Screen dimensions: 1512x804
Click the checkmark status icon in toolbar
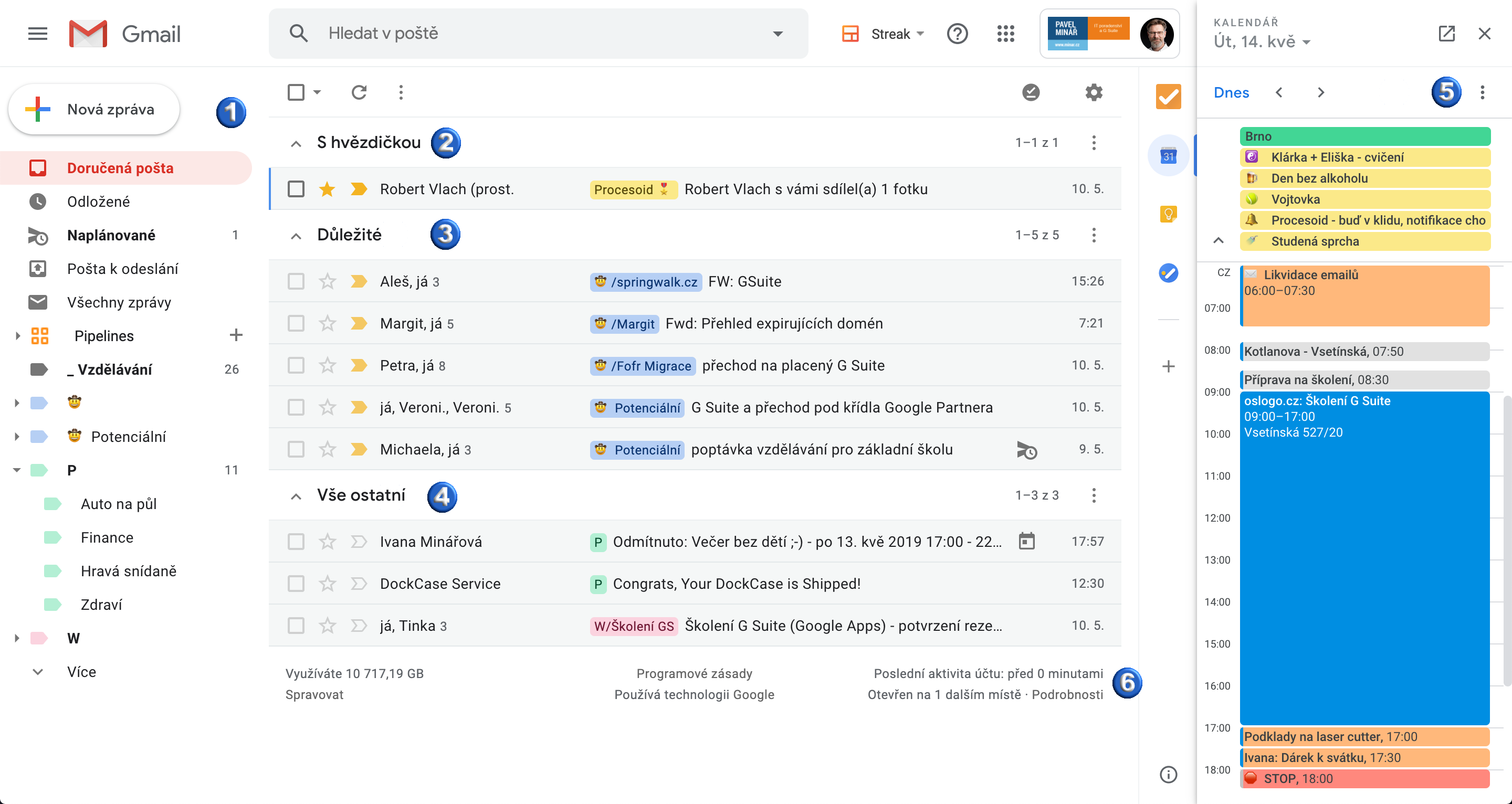coord(1031,92)
